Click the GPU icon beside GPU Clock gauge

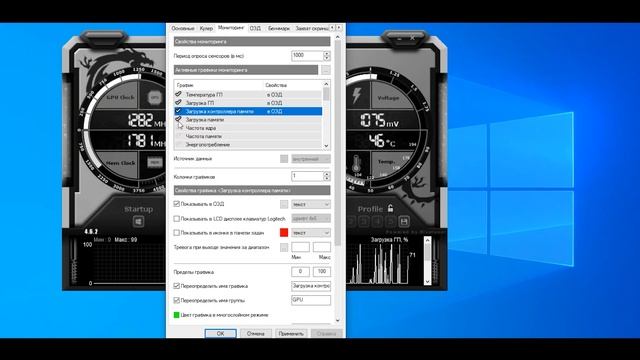(x=154, y=97)
